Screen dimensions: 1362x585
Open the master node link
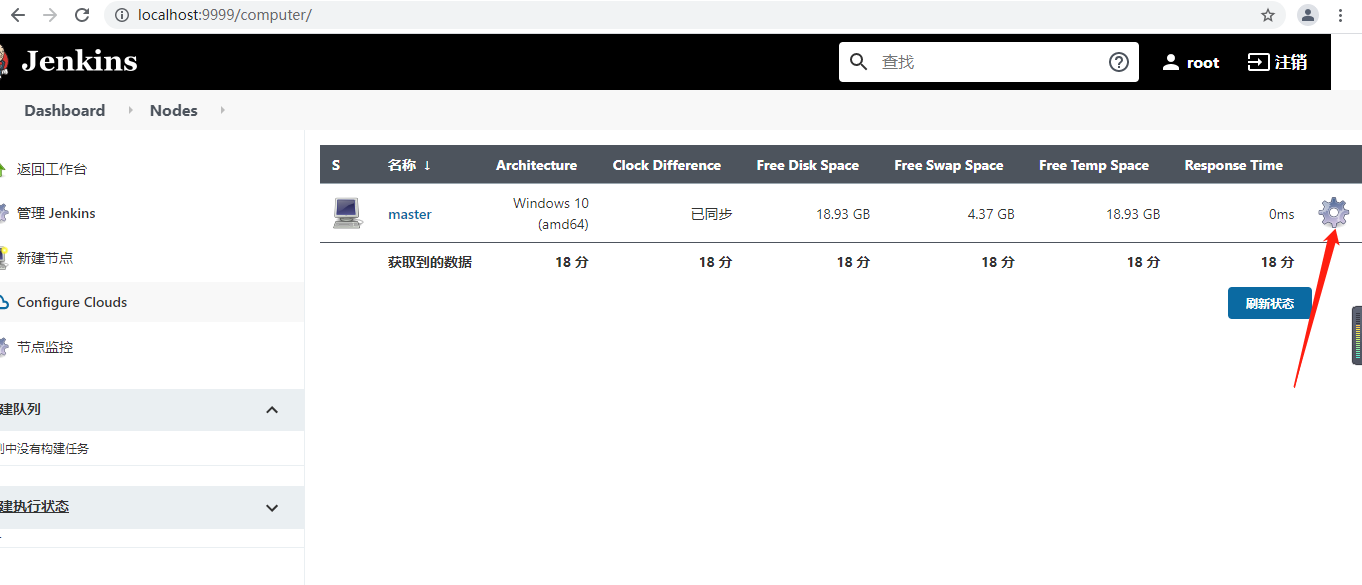(410, 214)
